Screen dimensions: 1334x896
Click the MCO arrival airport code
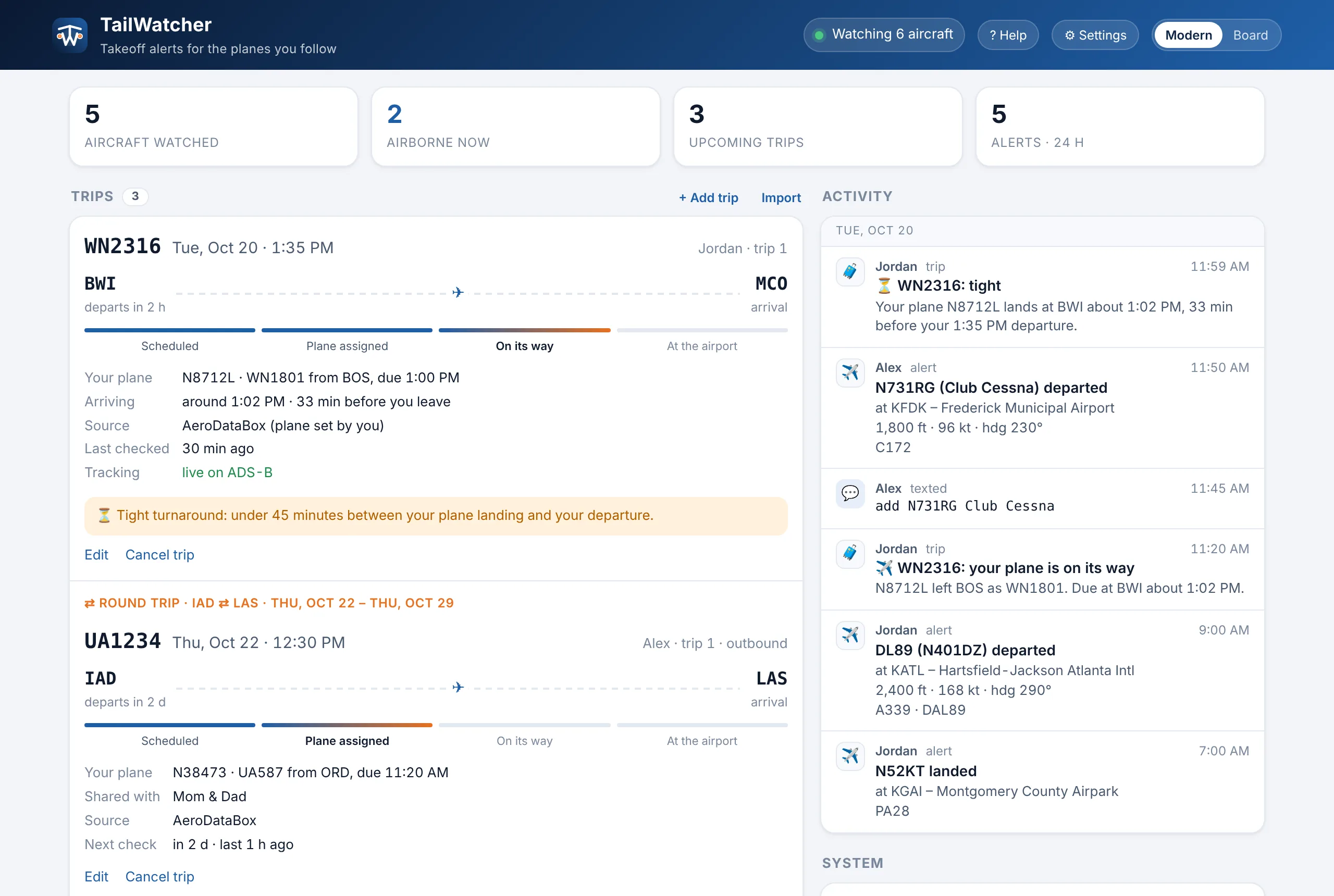771,284
